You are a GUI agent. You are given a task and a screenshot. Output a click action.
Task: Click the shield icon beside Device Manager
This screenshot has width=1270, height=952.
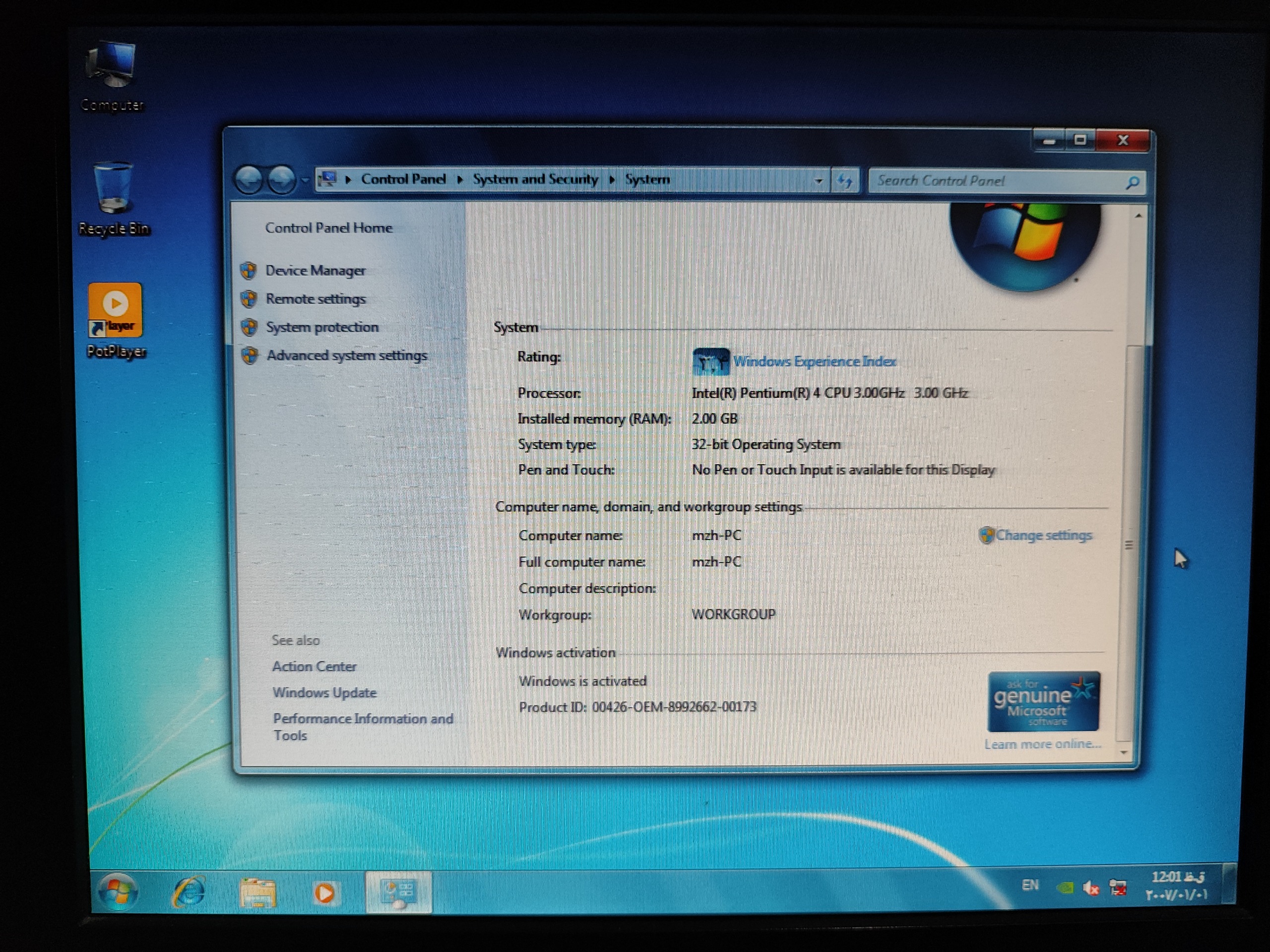[x=249, y=270]
